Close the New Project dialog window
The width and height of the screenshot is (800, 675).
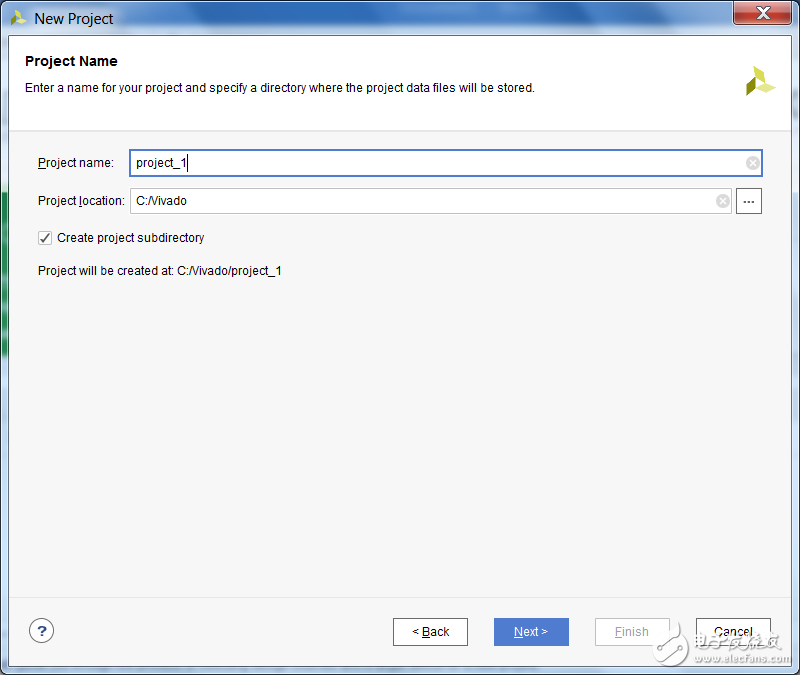point(763,13)
